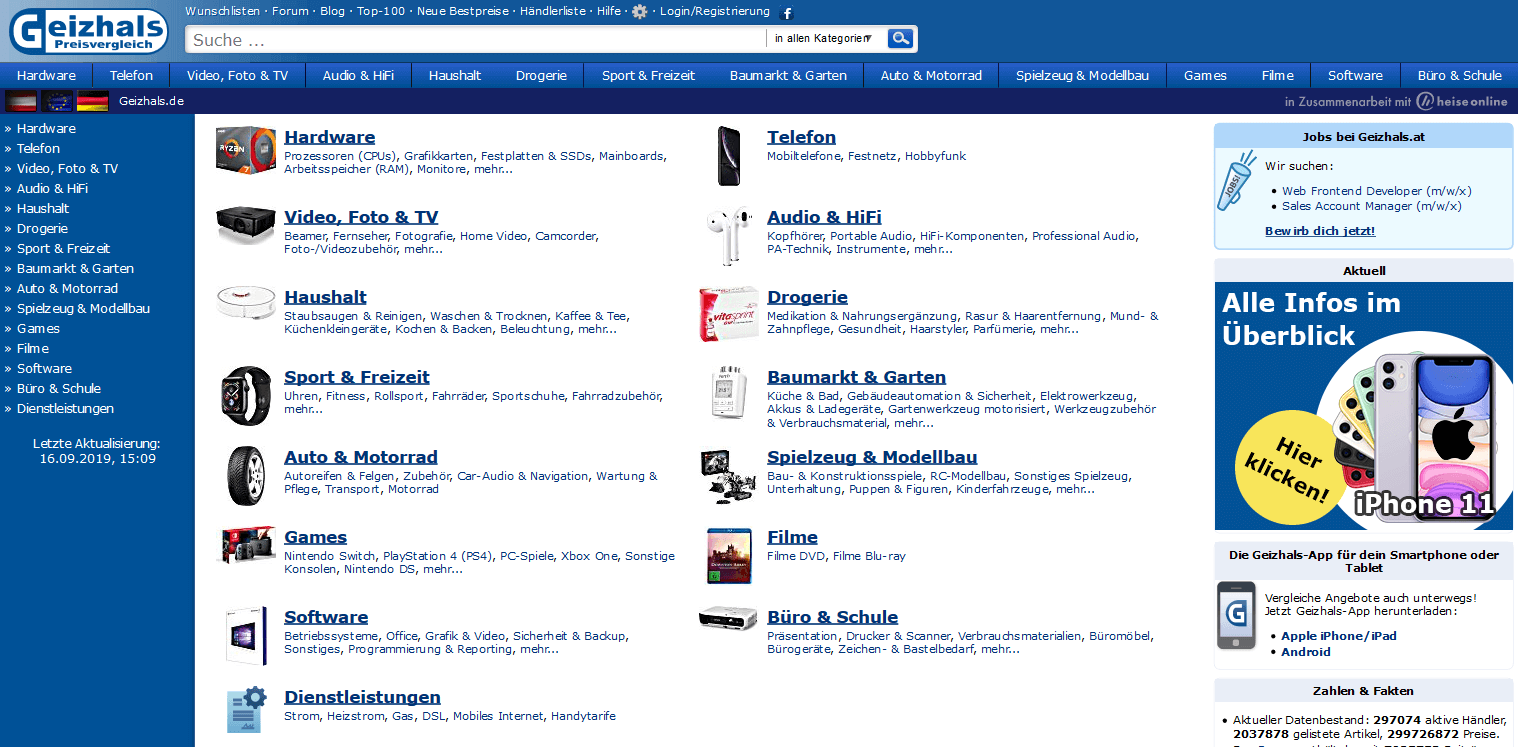Screen dimensions: 1518x747
Task: Focus the Suche search field
Action: 476,40
